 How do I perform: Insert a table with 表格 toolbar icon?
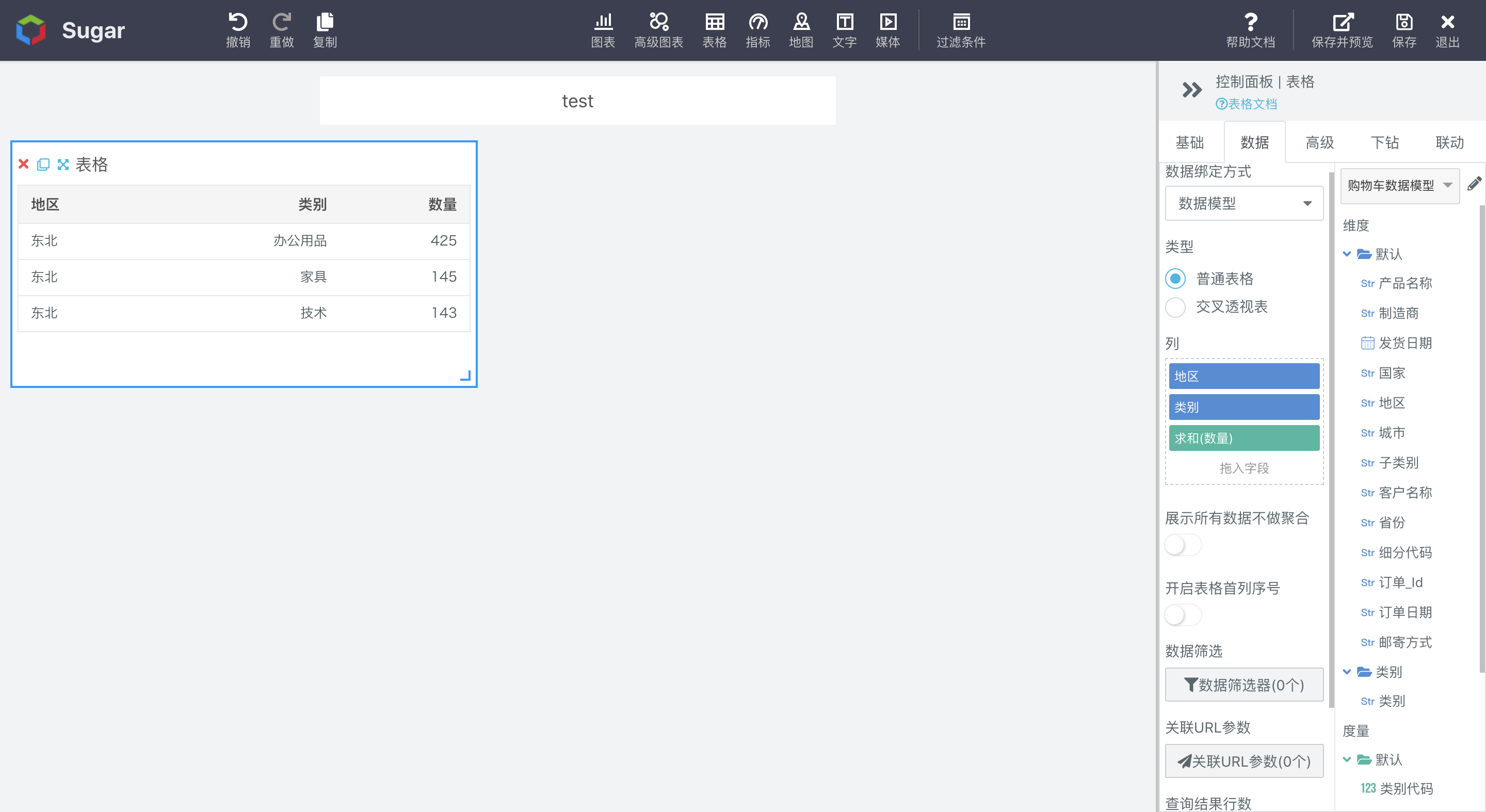tap(714, 22)
